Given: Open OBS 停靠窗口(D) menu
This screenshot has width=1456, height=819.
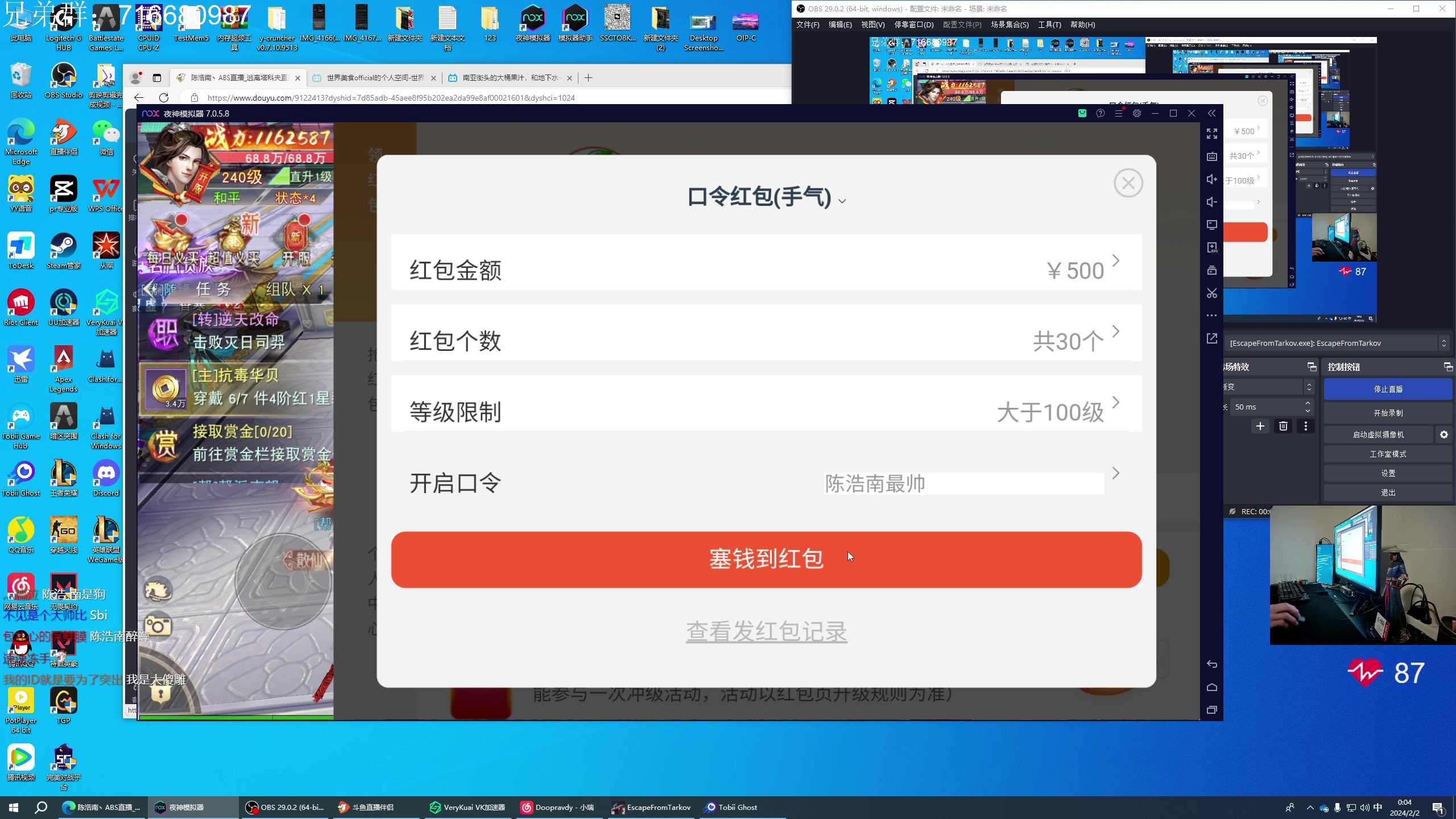Looking at the screenshot, I should (914, 24).
